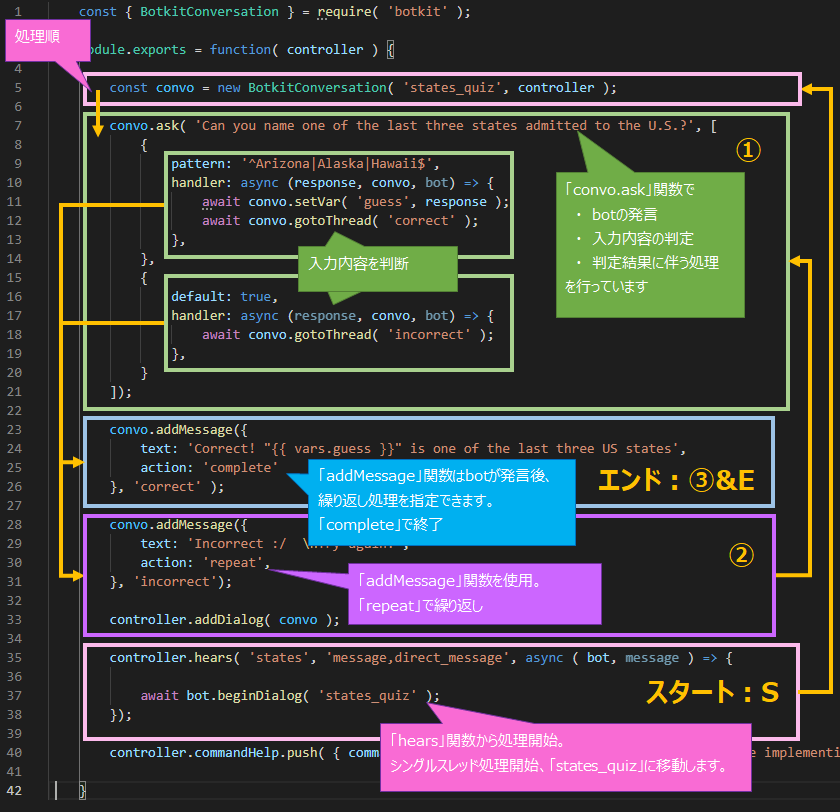Click the await bot.beginDialog statement
The height and width of the screenshot is (812, 840).
tap(290, 696)
